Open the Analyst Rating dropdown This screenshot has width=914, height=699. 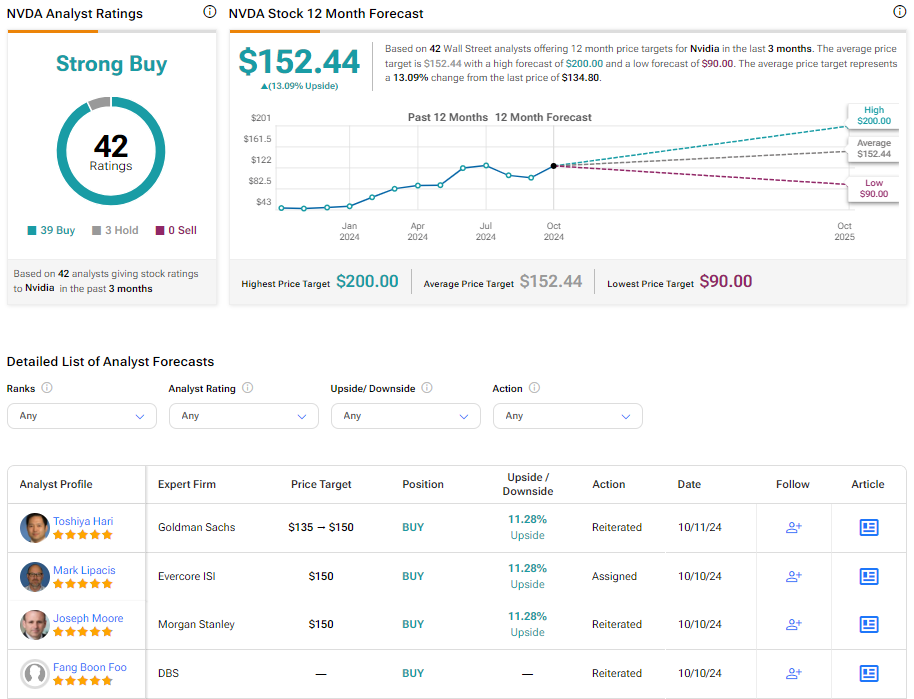pos(244,416)
